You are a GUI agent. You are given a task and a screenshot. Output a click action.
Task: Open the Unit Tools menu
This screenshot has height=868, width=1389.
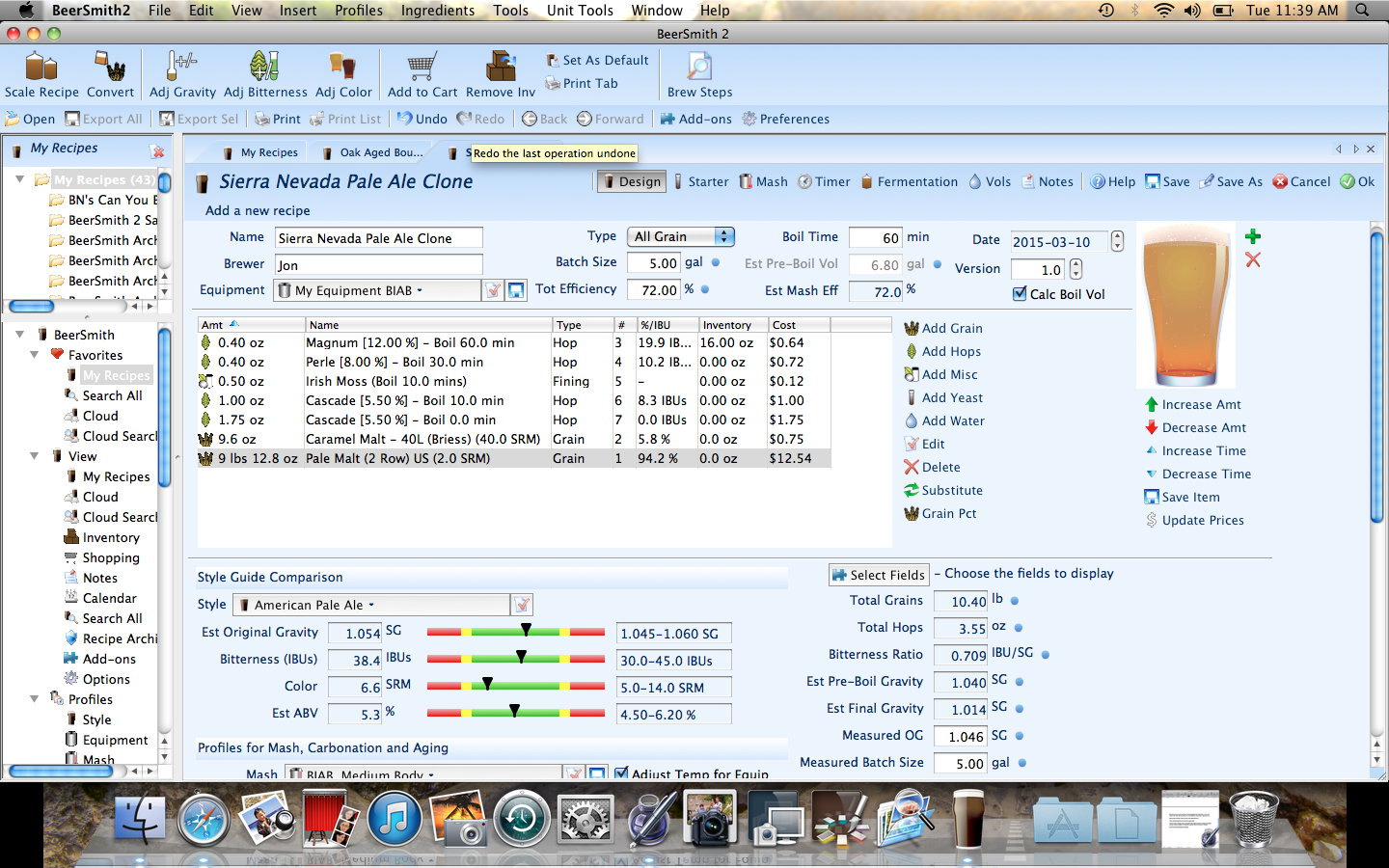coord(580,11)
